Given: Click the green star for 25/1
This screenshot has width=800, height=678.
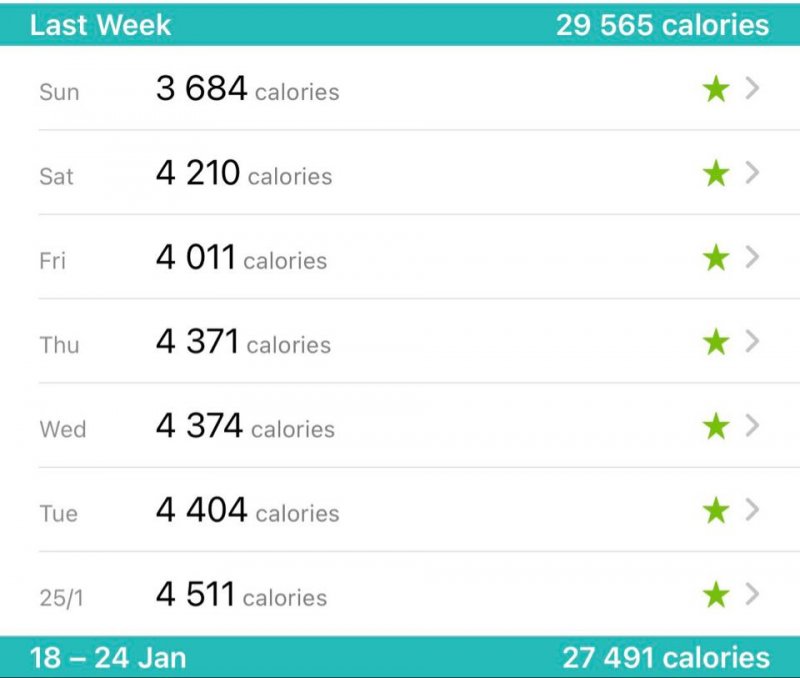Looking at the screenshot, I should tap(716, 594).
